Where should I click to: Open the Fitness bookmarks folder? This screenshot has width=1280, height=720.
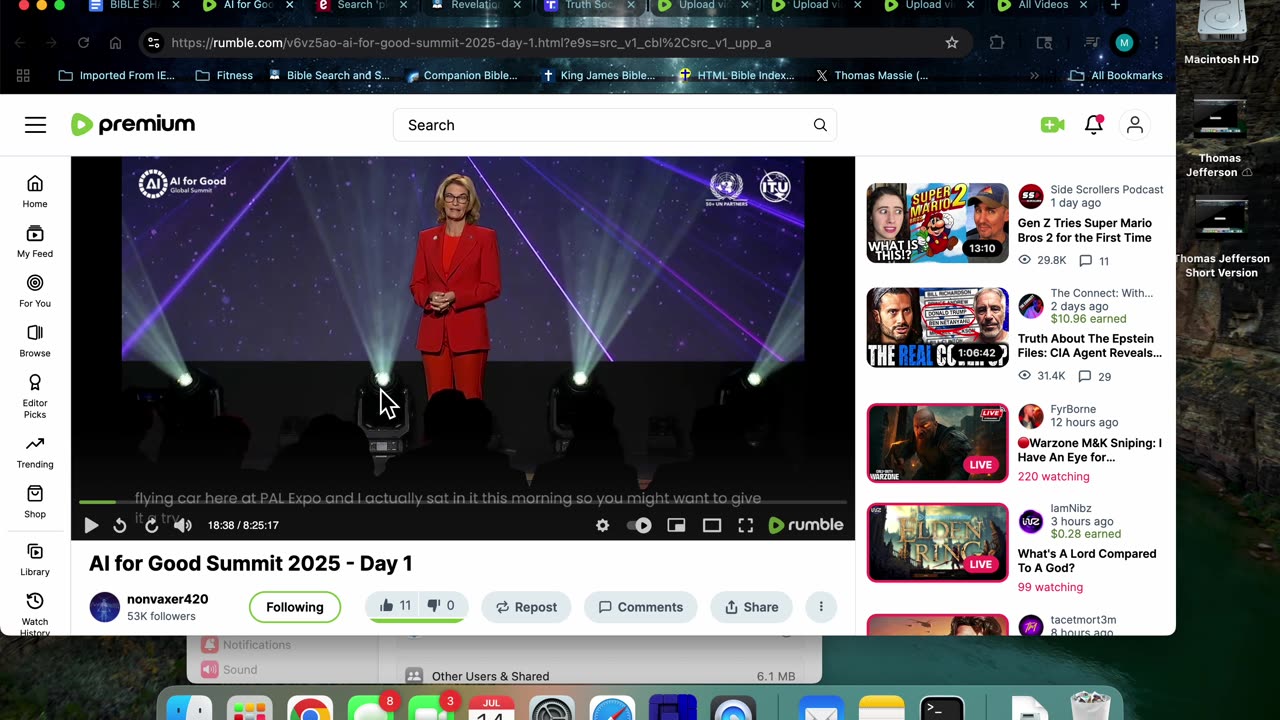pyautogui.click(x=224, y=75)
